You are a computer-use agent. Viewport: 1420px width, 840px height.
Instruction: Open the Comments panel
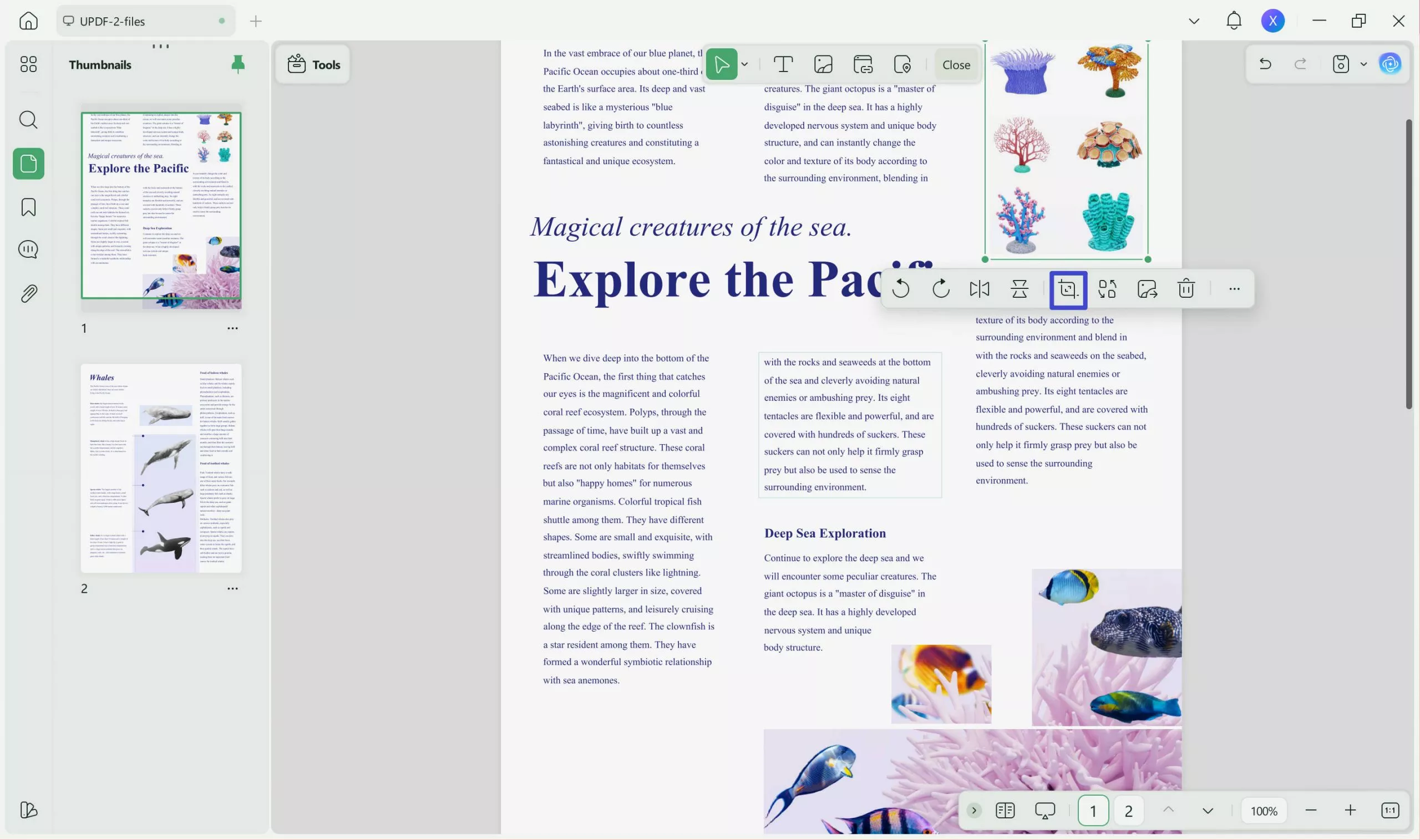click(x=28, y=249)
